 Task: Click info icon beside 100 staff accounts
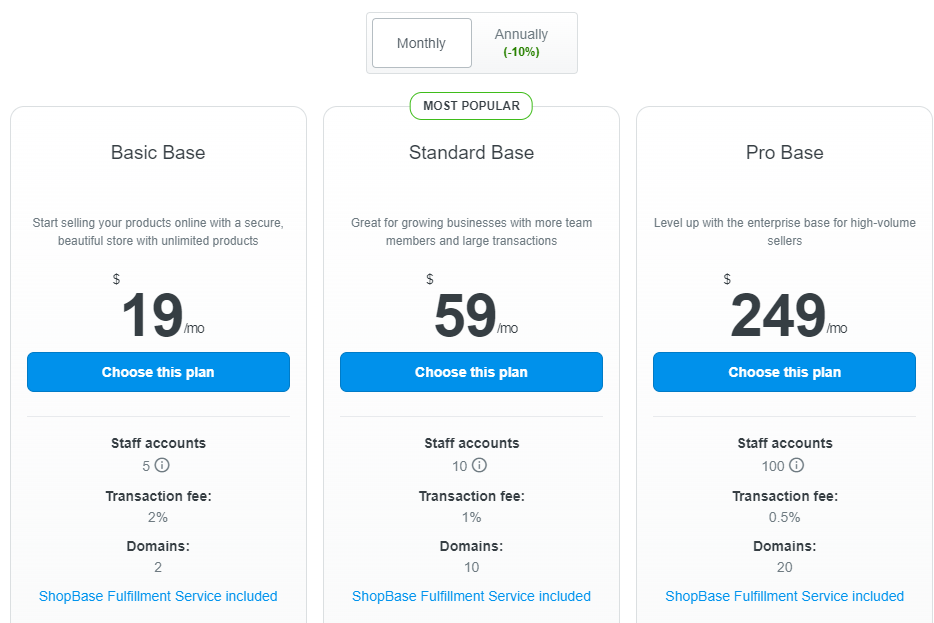[796, 465]
